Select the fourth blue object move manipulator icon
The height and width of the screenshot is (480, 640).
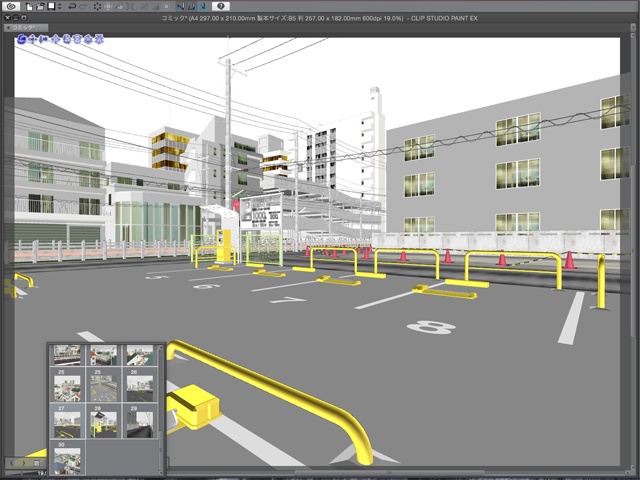click(x=56, y=39)
